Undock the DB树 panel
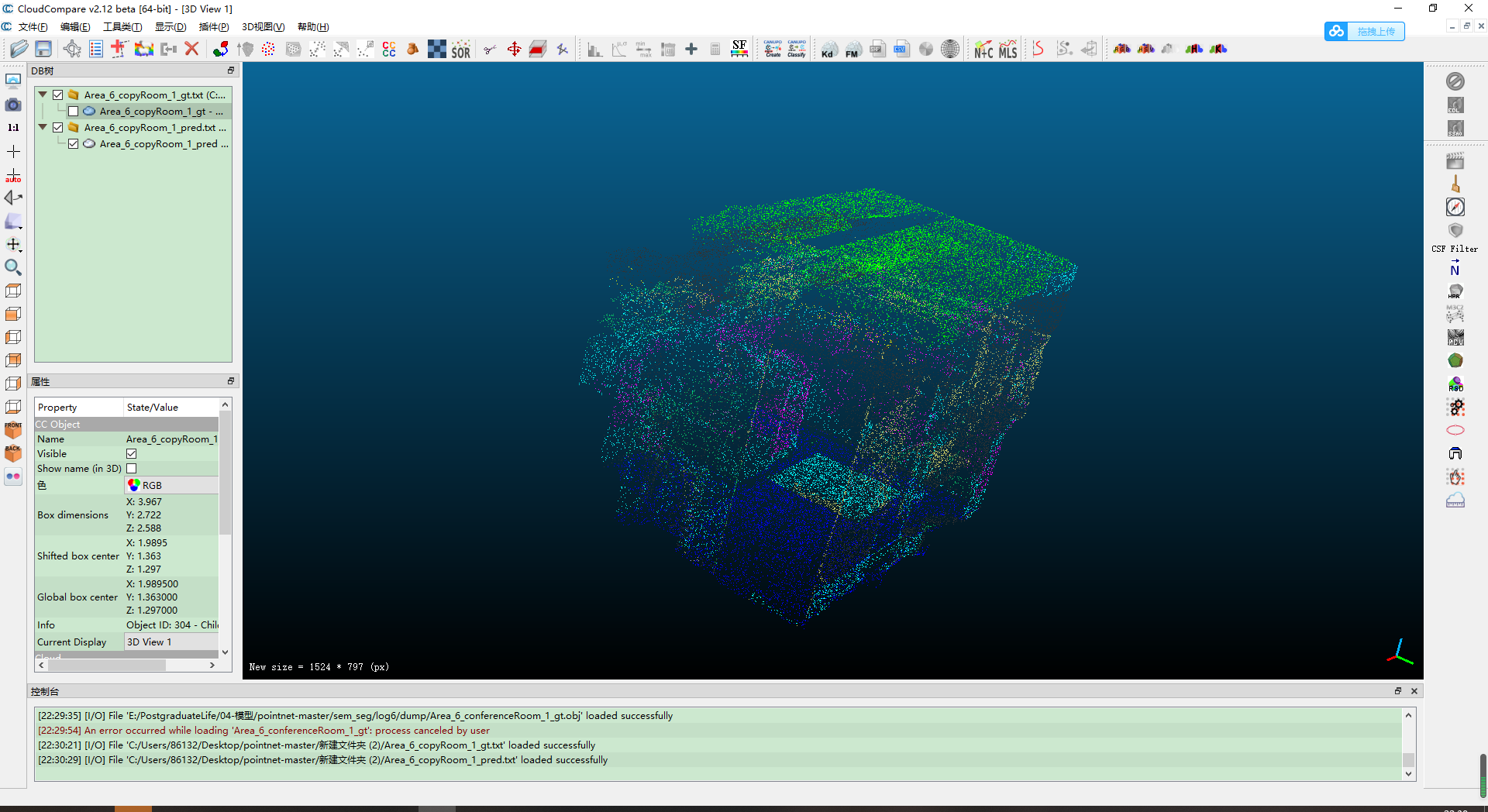This screenshot has height=812, width=1488. click(230, 71)
